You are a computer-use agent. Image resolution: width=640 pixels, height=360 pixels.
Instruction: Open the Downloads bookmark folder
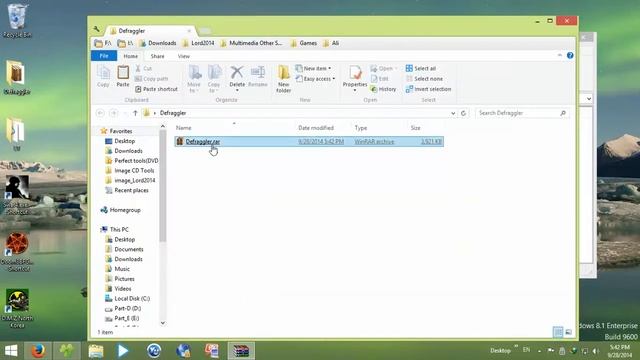(x=158, y=43)
